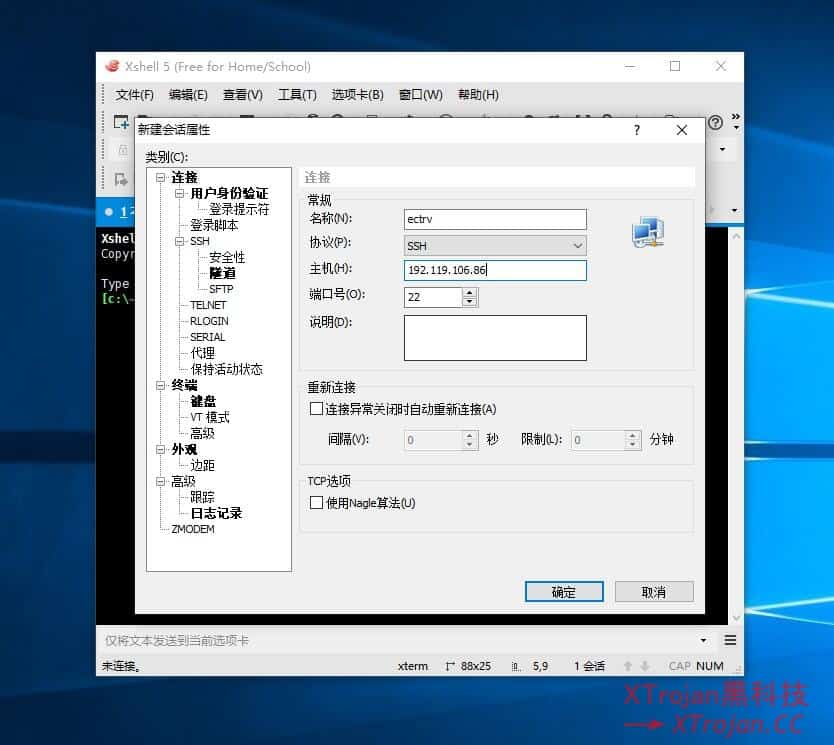Click the Xshell terminal scrollbar up arrow
The width and height of the screenshot is (834, 745).
736,236
